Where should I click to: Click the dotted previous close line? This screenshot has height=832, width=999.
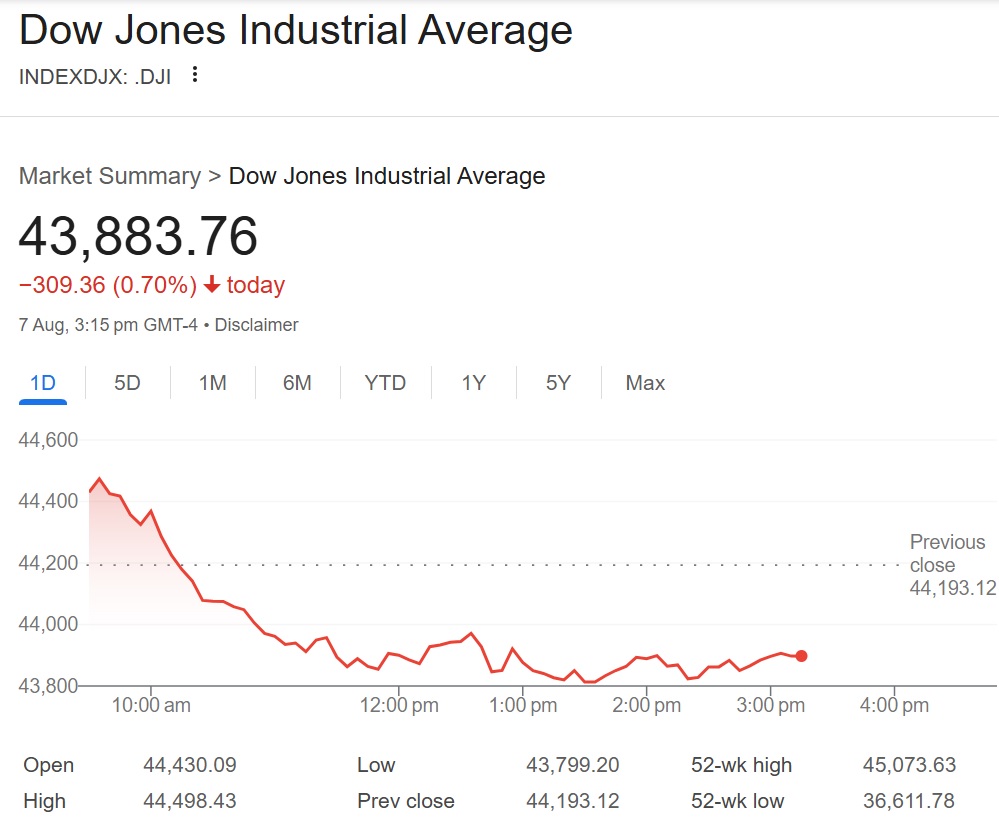(x=500, y=566)
